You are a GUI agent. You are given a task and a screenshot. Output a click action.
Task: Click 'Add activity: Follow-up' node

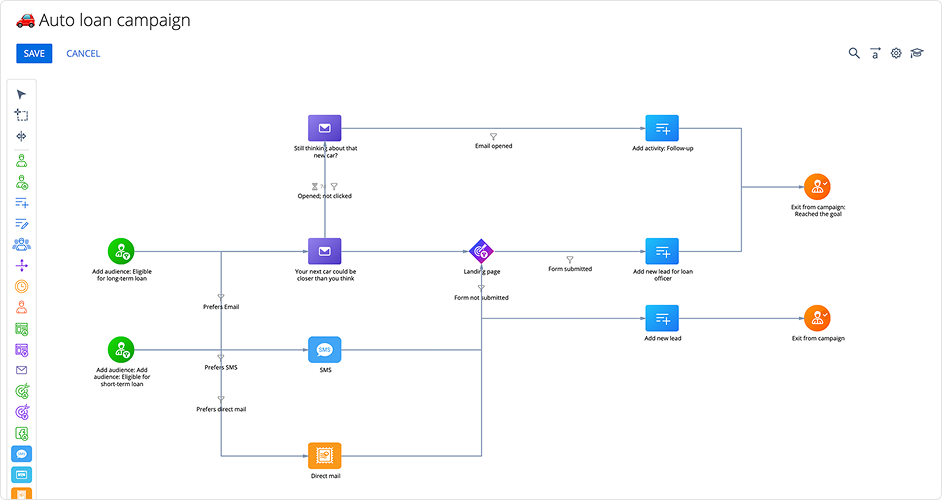click(x=662, y=128)
